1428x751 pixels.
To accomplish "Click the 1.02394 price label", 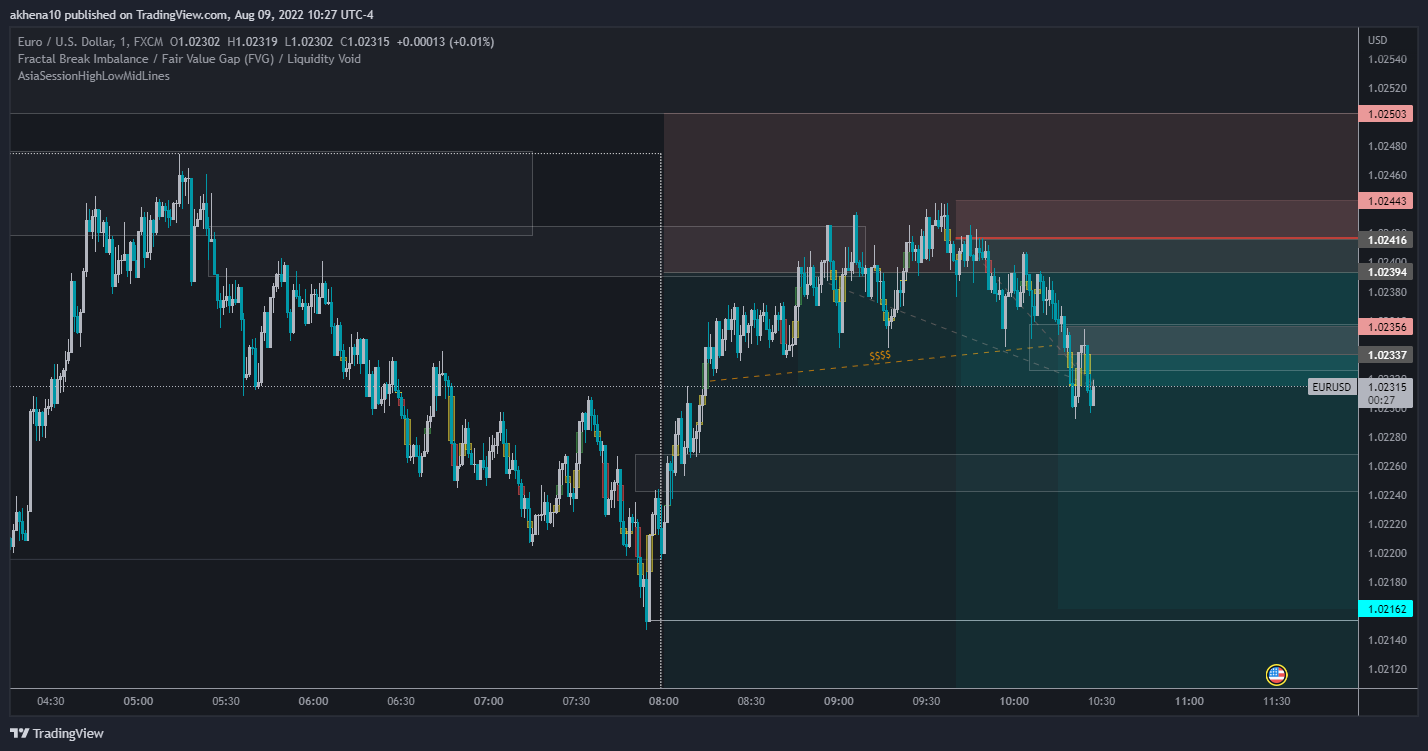I will coord(1385,272).
